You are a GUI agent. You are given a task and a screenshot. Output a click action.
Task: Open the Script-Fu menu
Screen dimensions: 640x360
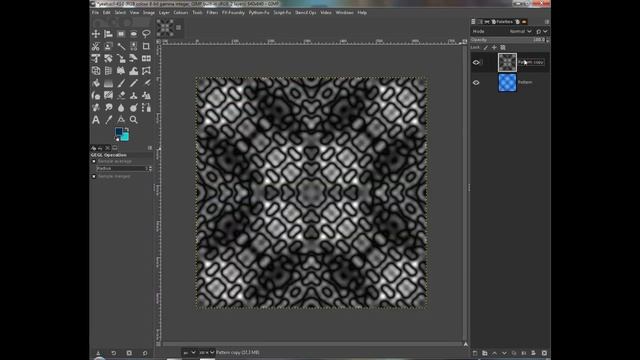click(x=282, y=13)
